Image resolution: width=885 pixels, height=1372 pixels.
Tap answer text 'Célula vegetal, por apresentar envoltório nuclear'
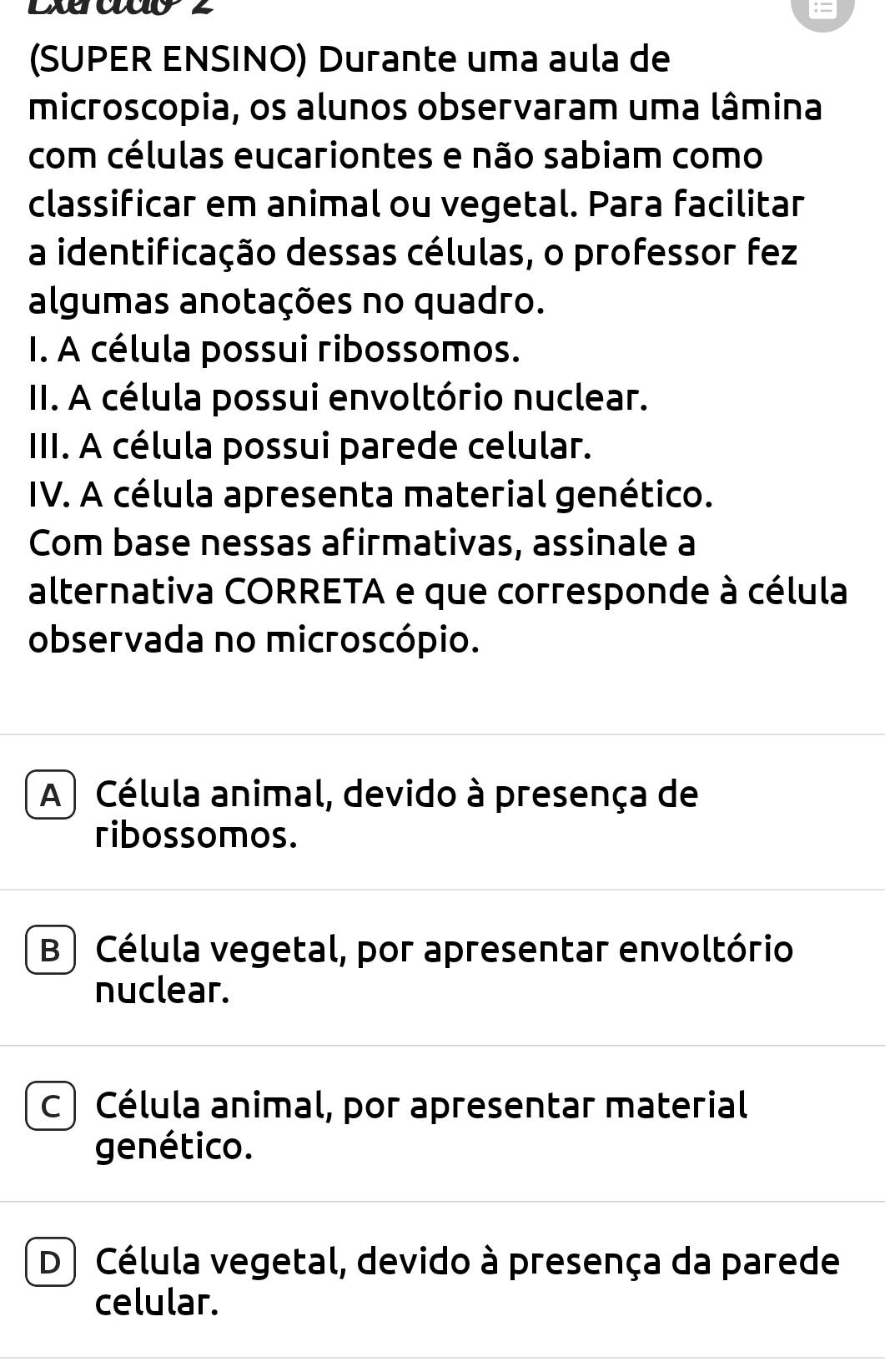click(444, 970)
